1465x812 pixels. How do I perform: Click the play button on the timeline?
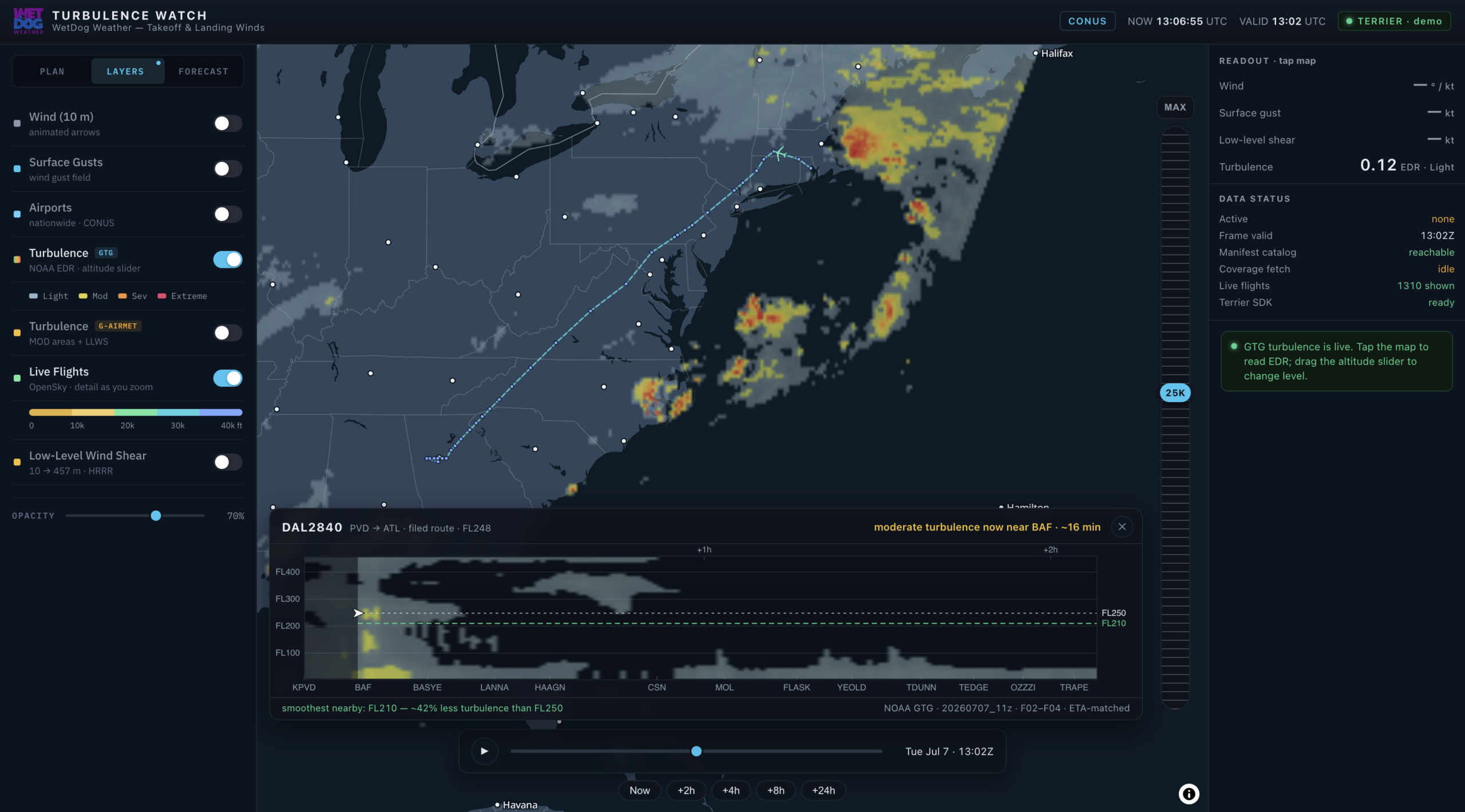(484, 751)
